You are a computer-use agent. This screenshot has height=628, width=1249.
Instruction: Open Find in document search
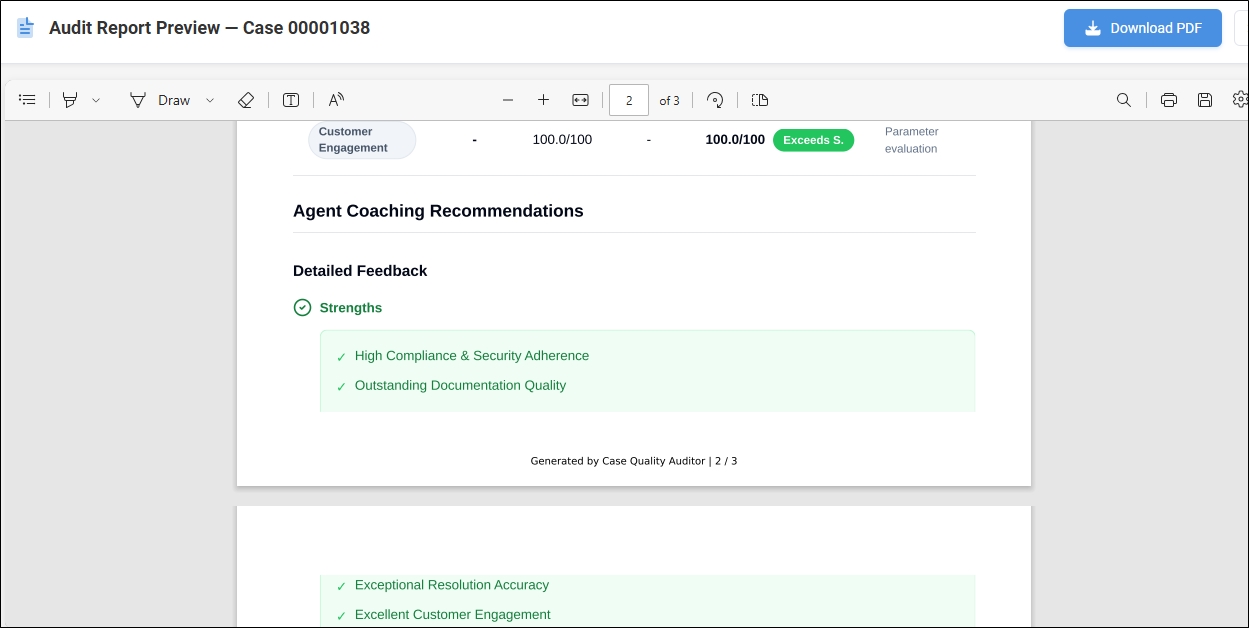1124,100
